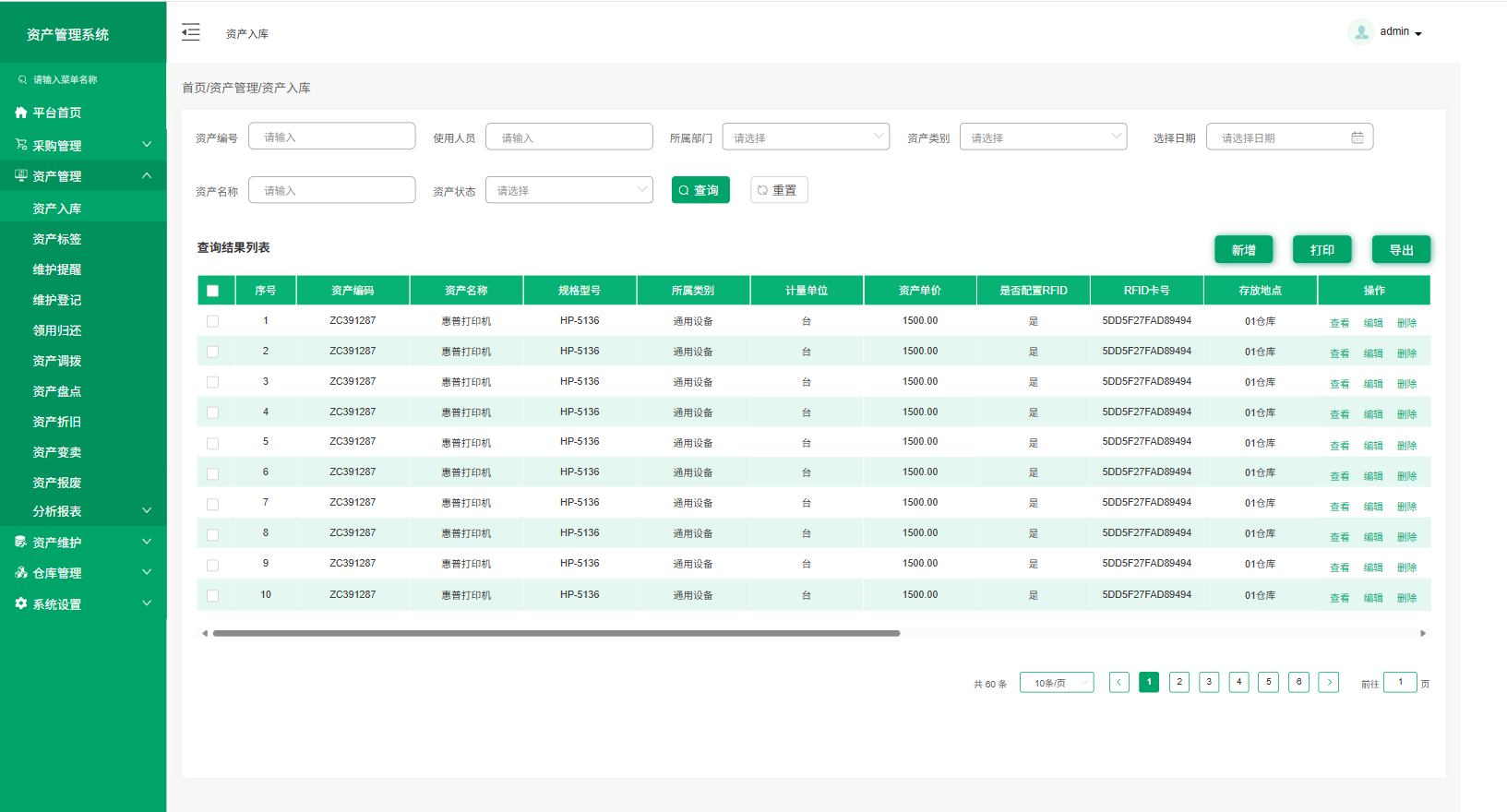The image size is (1507, 812).
Task: Open the 10条/页 page size dropdown
Action: 1056,683
